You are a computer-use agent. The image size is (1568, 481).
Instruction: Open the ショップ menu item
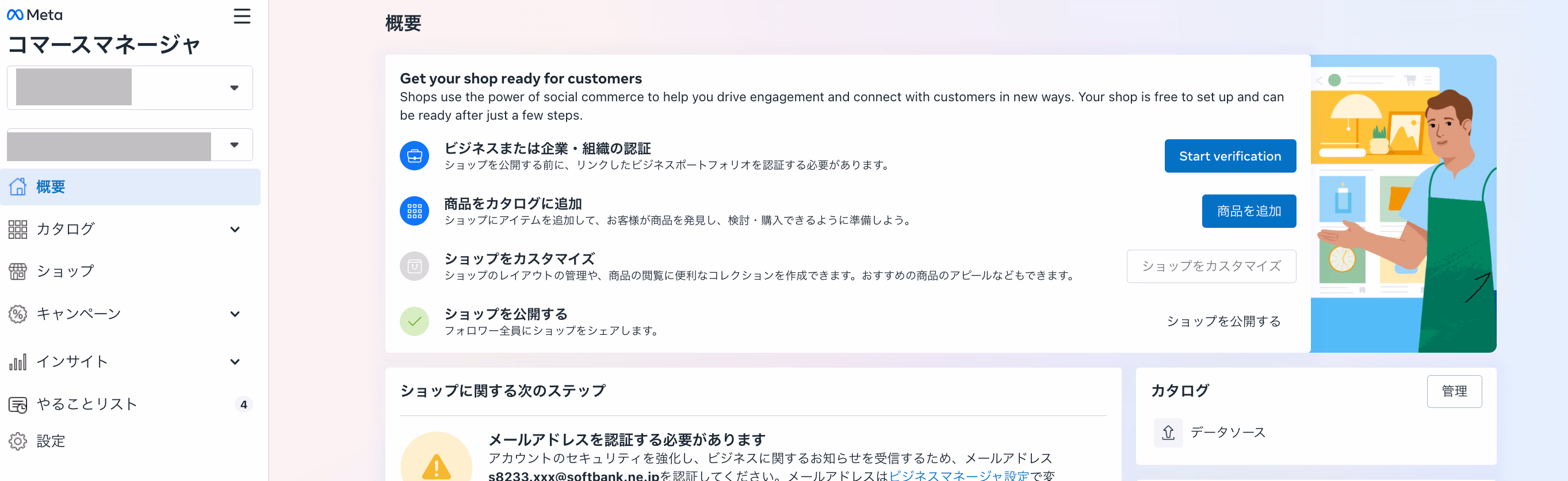130,272
